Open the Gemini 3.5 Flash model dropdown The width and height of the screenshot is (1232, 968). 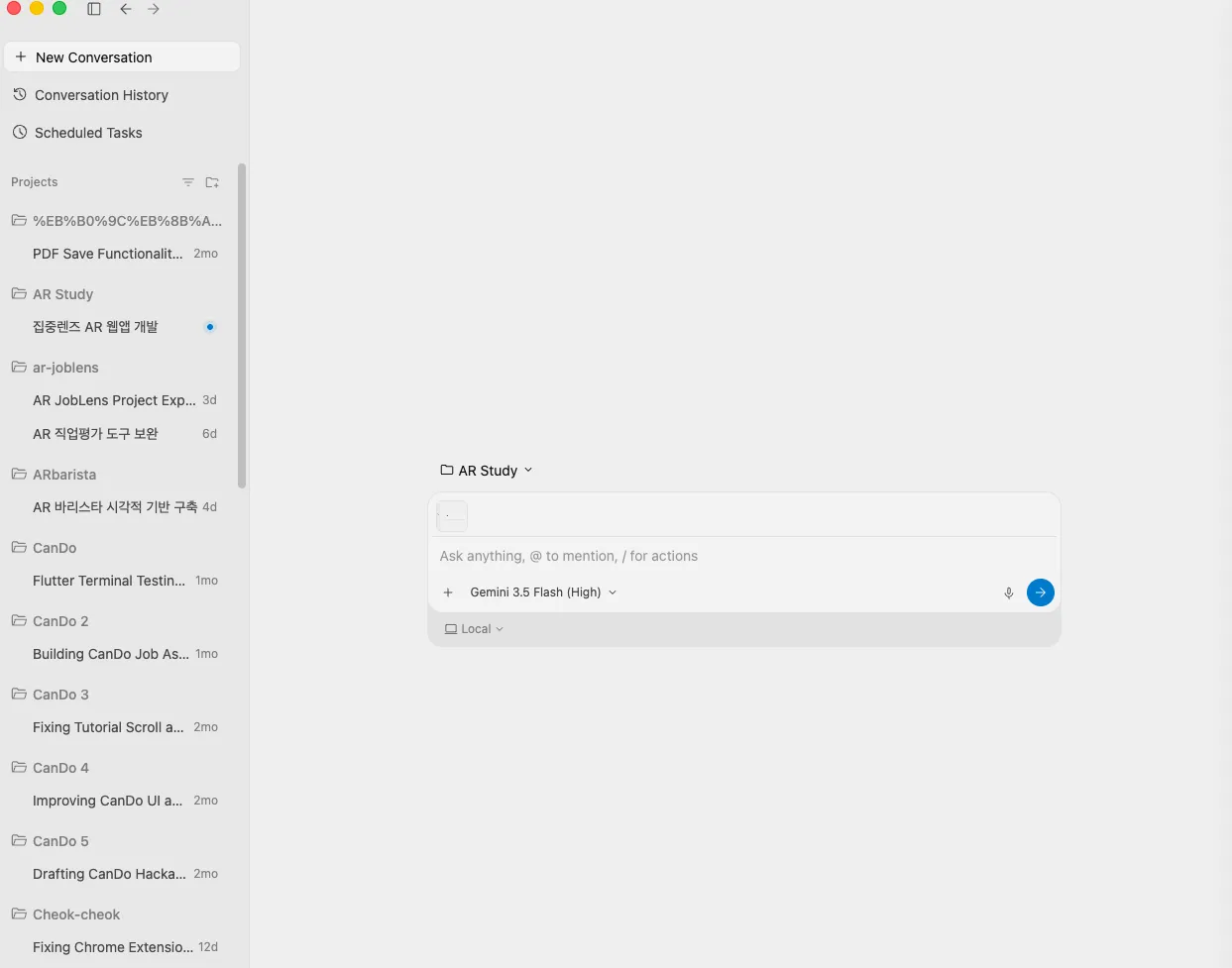tap(543, 592)
